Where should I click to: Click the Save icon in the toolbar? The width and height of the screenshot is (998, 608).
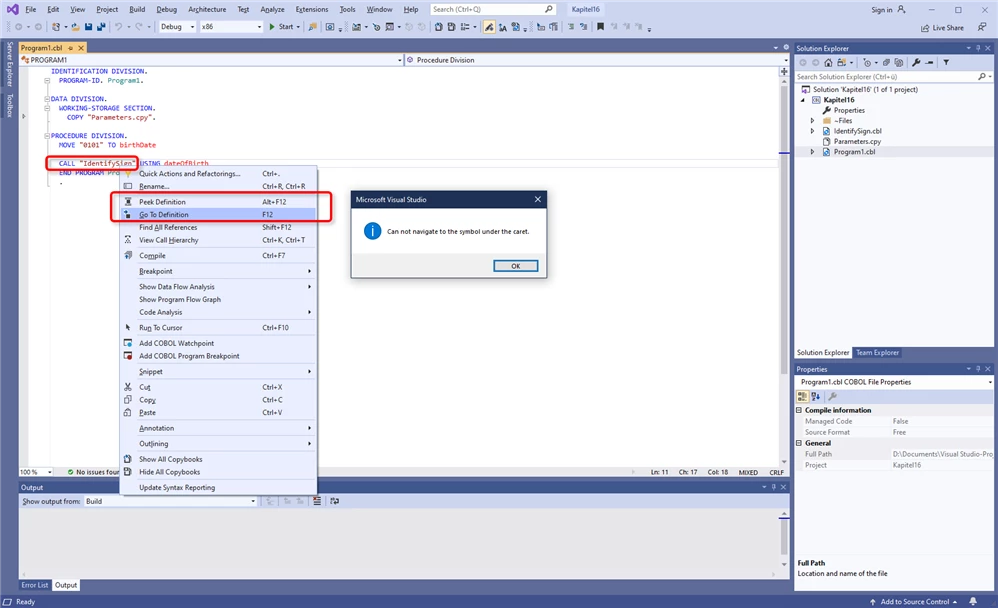88,27
